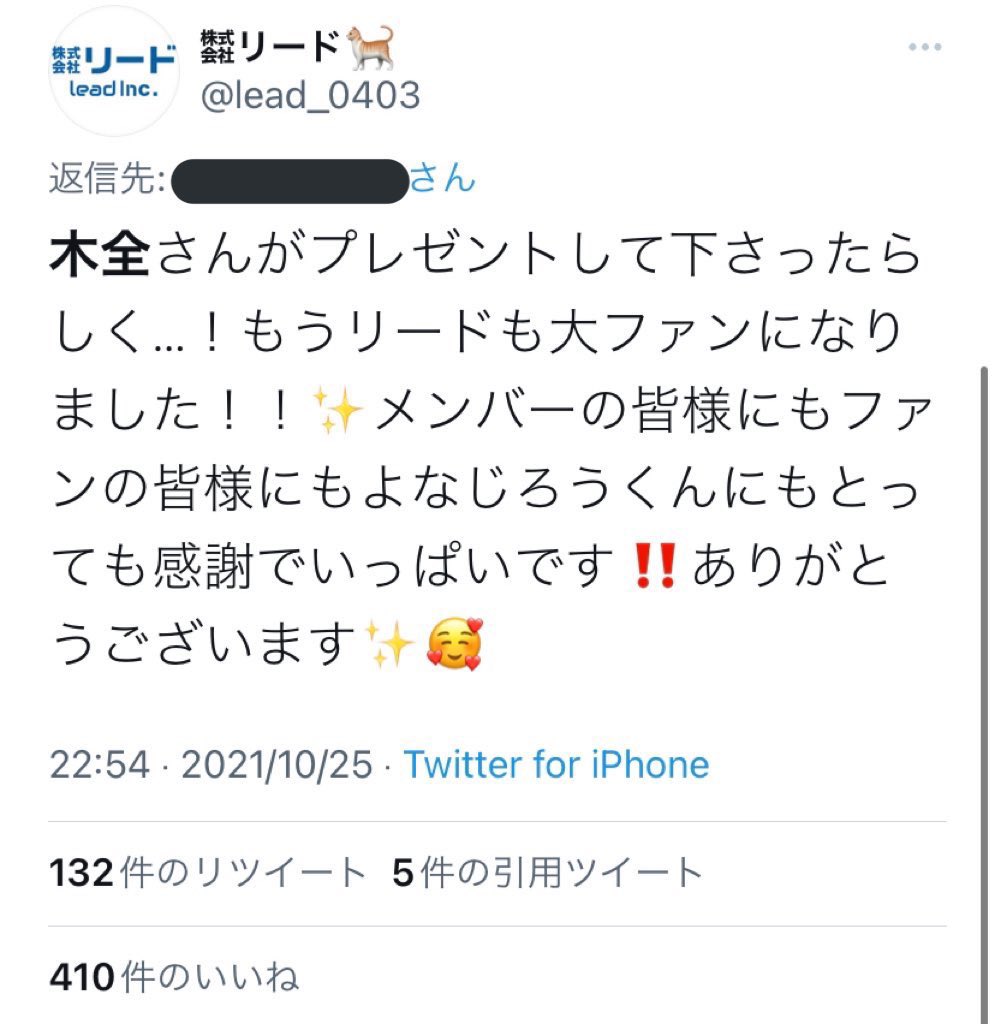Tap the red double exclamation emoji

[x=655, y=566]
